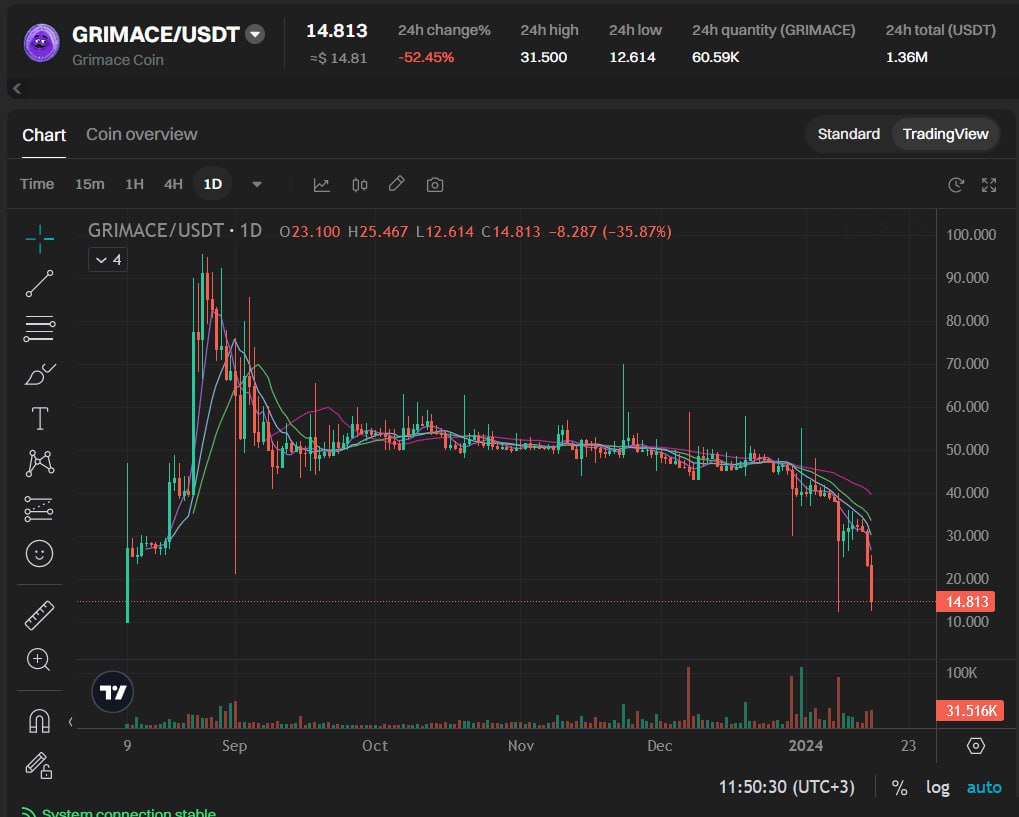Toggle magnet mode snapping

click(39, 721)
